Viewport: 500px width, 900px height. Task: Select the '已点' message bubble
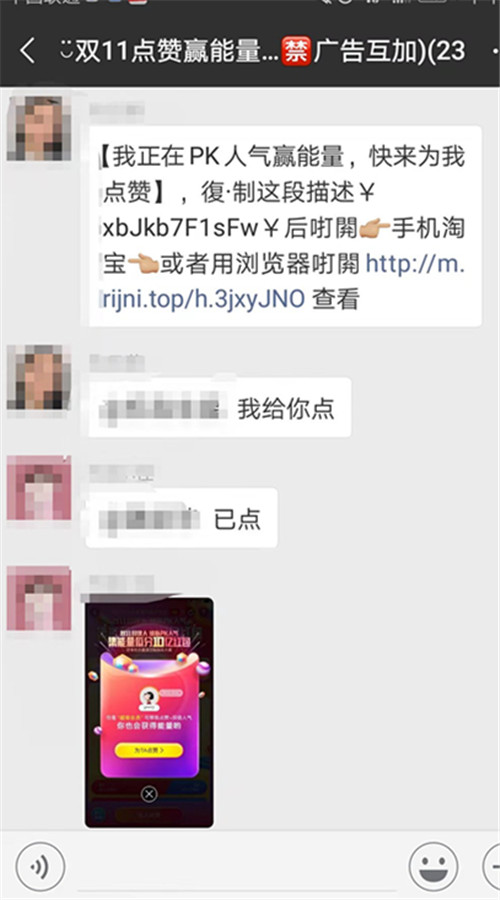tap(181, 518)
